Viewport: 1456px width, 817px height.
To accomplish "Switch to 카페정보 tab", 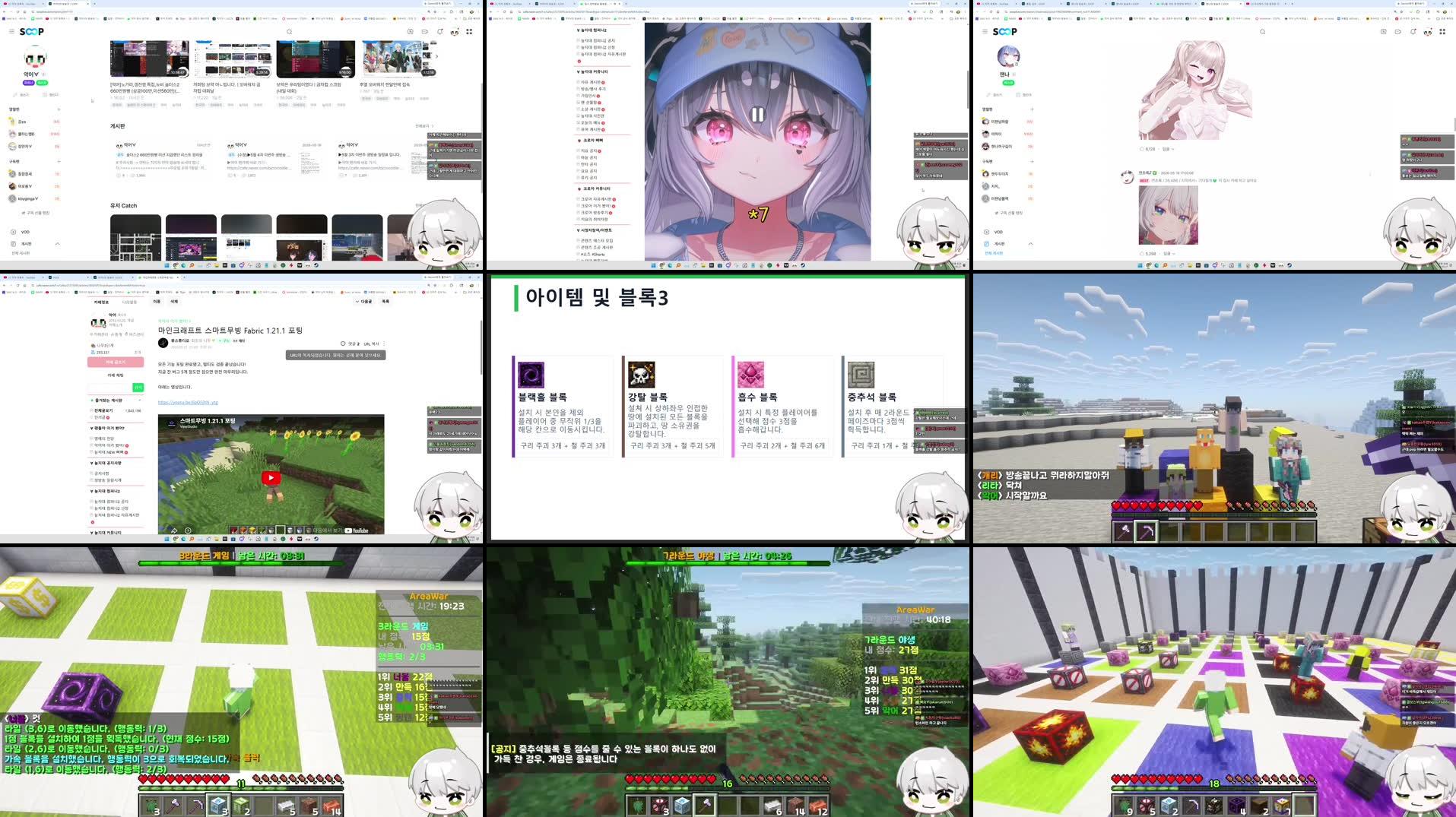I will (x=101, y=302).
